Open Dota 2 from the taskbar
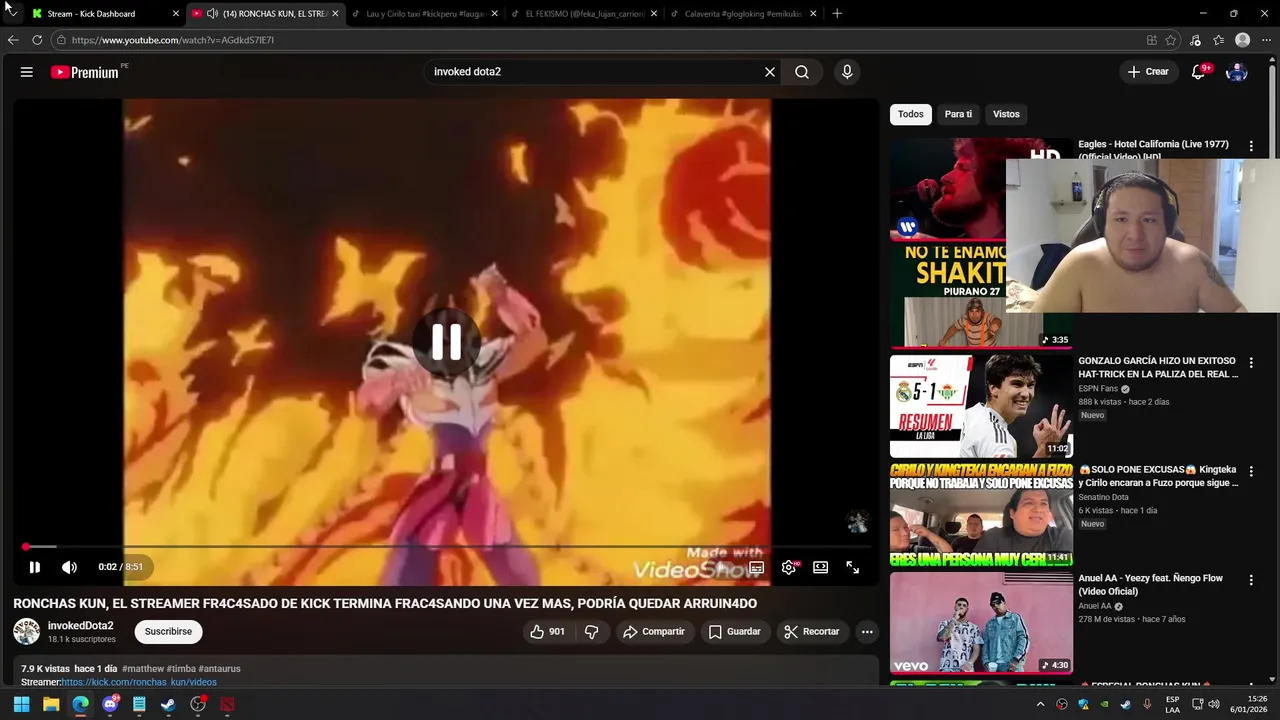 [227, 704]
